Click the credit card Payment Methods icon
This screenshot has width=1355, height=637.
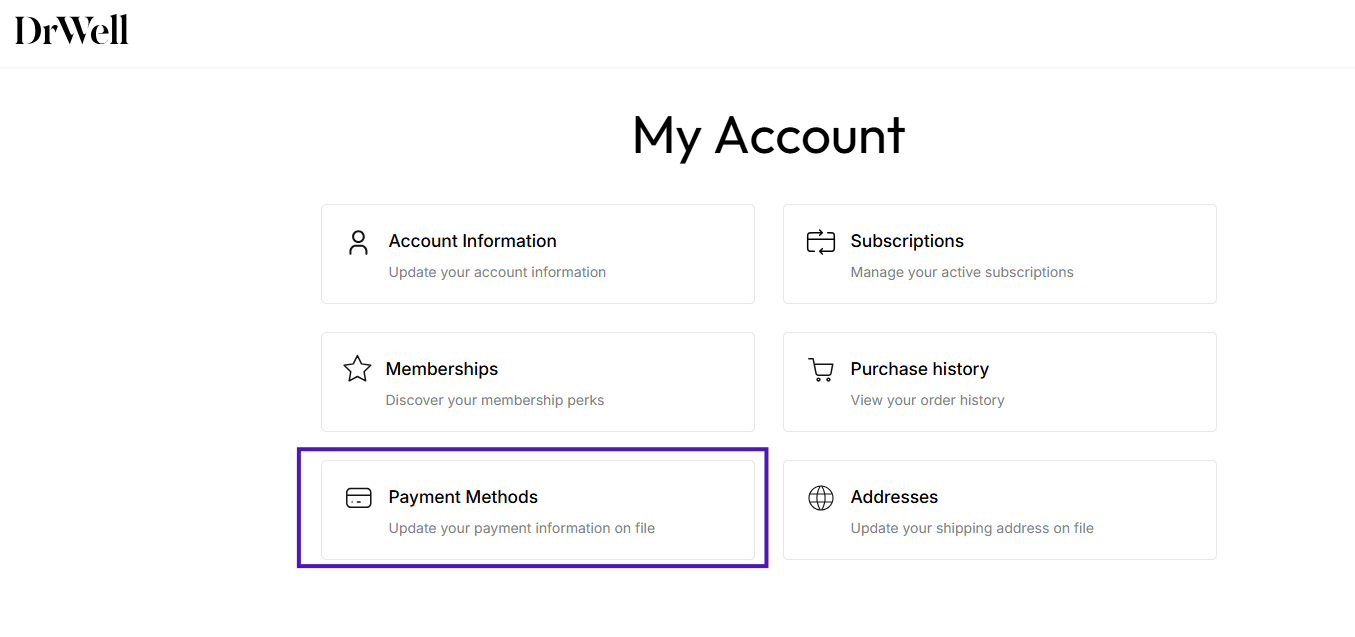tap(358, 498)
